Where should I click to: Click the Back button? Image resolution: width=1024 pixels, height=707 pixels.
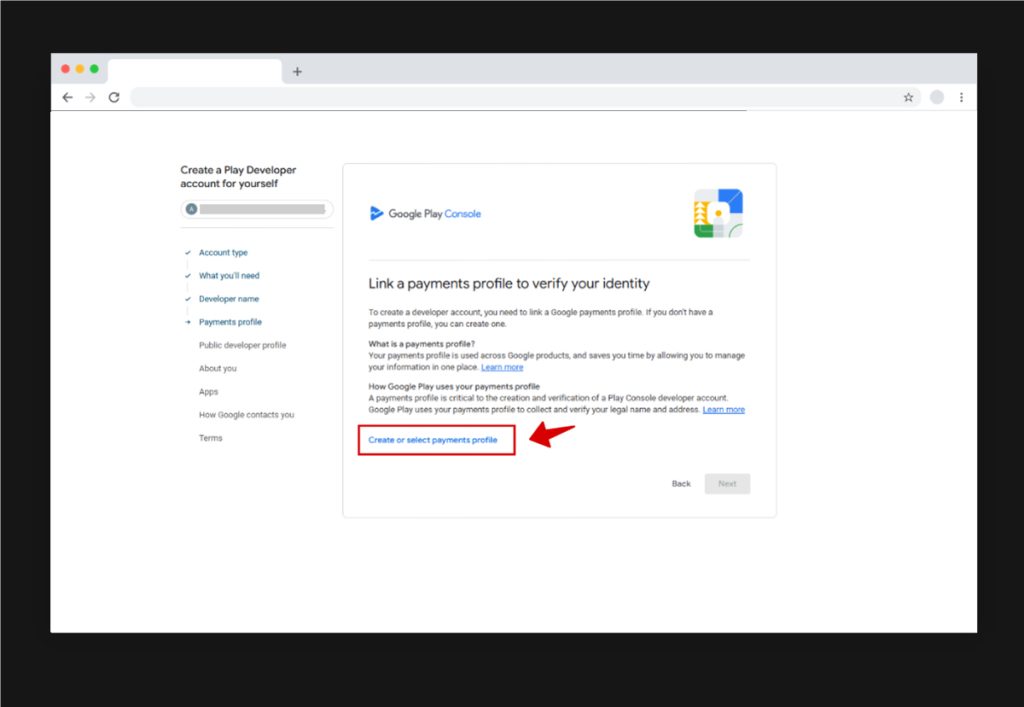click(x=681, y=484)
